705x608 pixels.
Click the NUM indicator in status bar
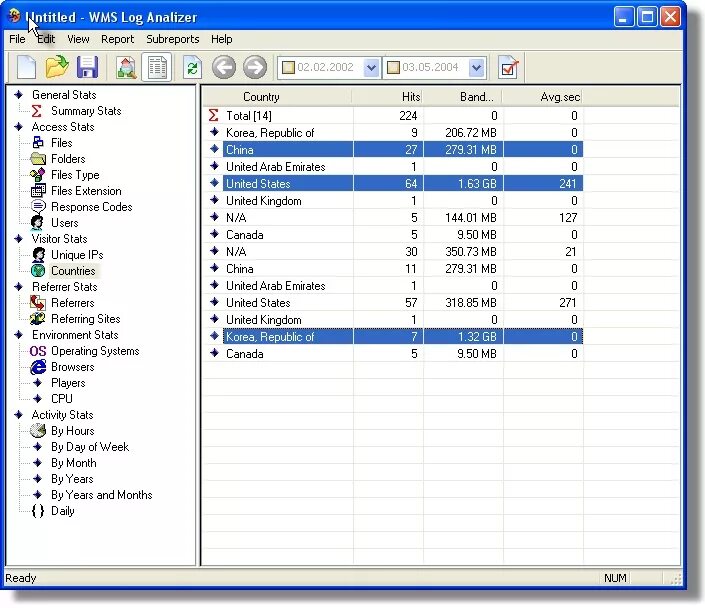click(x=615, y=578)
